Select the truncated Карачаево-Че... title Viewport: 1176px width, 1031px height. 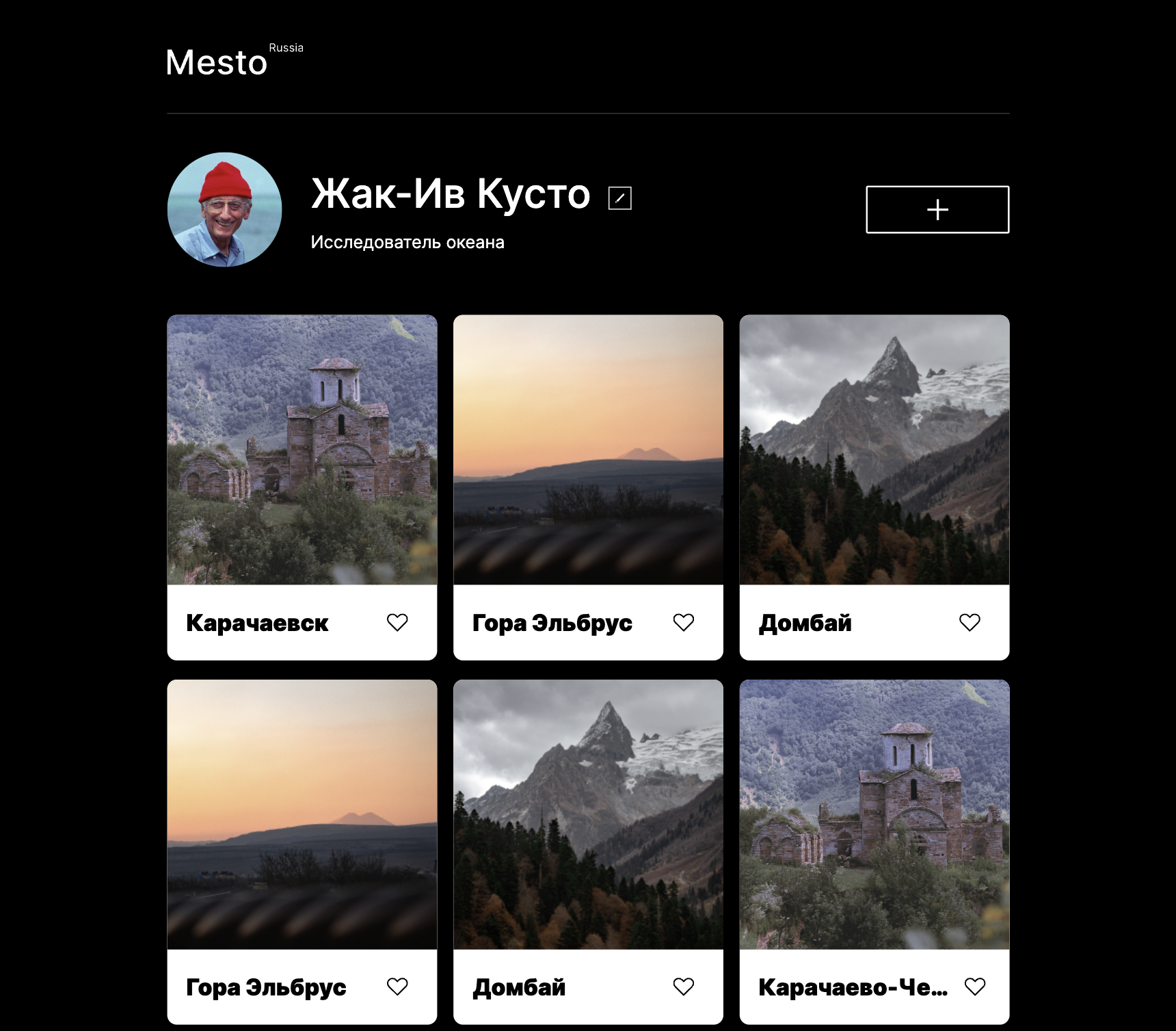(x=853, y=987)
